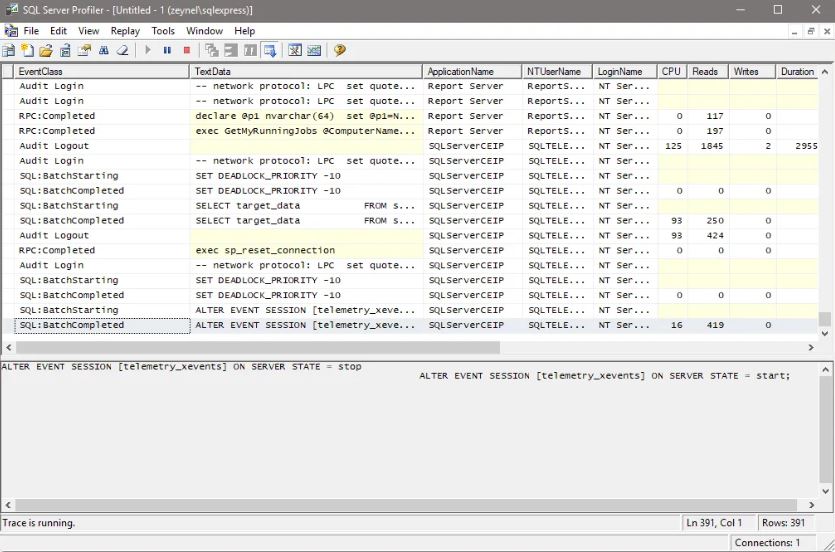Open the Tools menu
Viewport: 835px width, 552px height.
(163, 31)
